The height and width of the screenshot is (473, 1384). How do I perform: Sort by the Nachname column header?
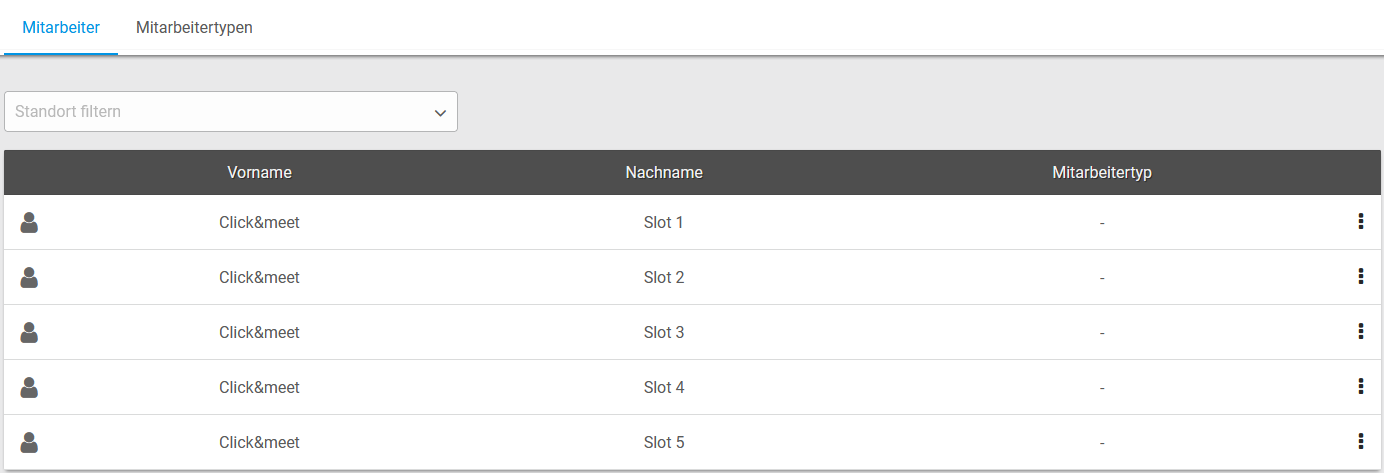click(x=664, y=172)
